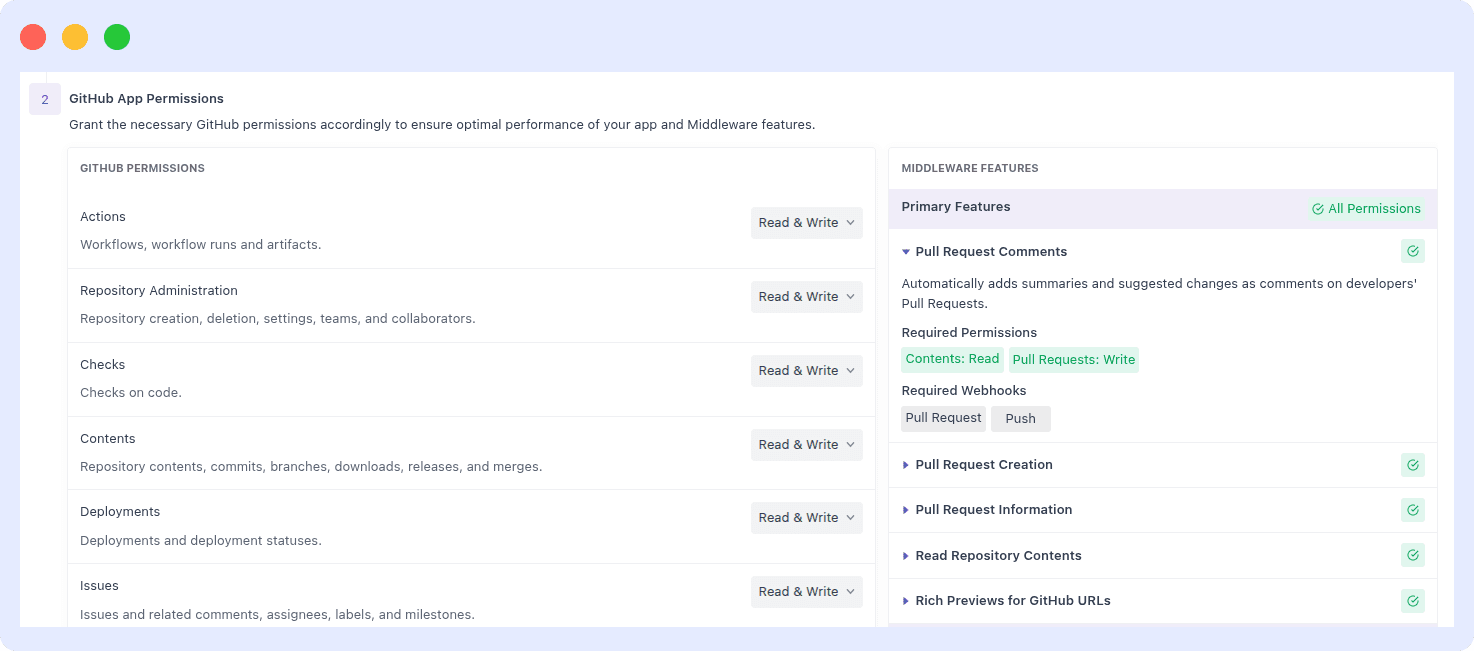This screenshot has width=1474, height=651.
Task: Open the Checks permission dropdown
Action: pos(806,370)
